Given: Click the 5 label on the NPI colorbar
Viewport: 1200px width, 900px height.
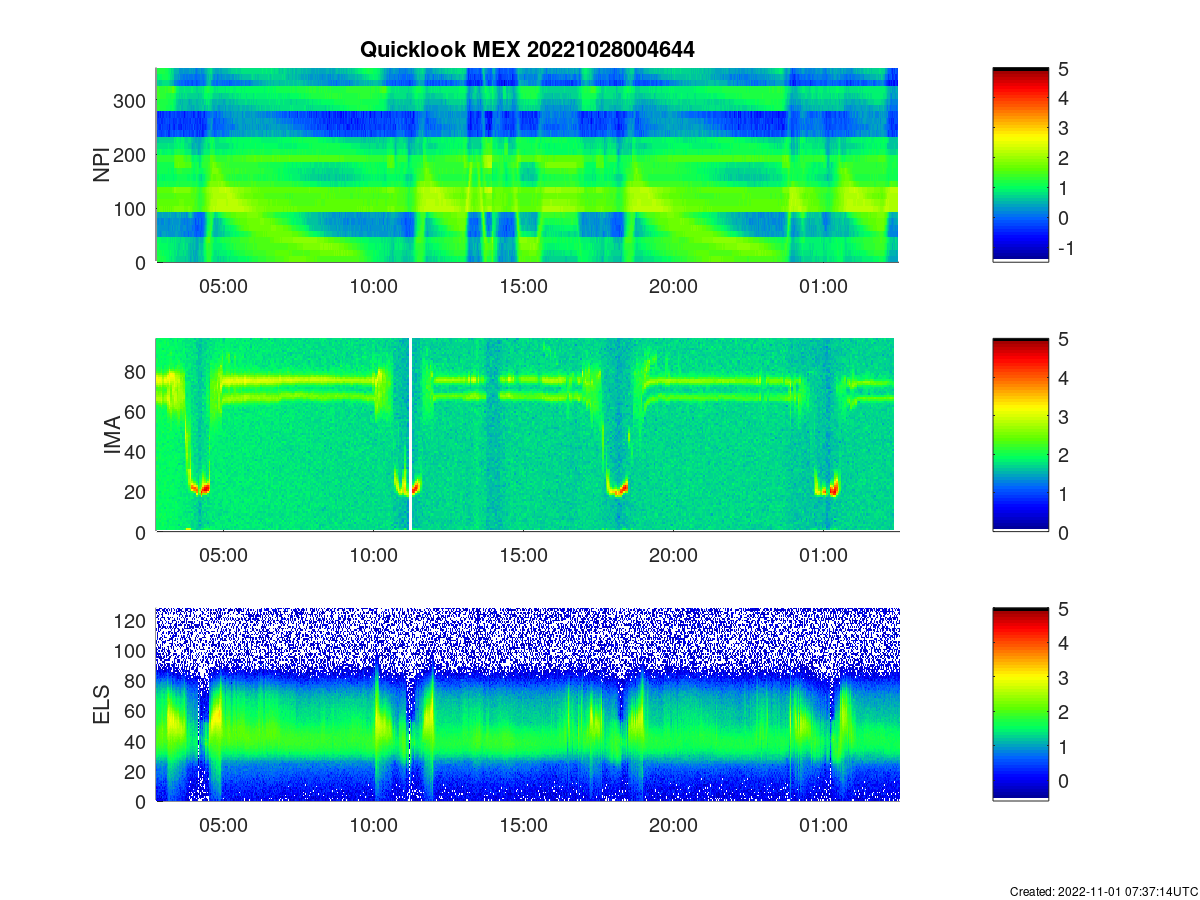Looking at the screenshot, I should pos(1063,68).
